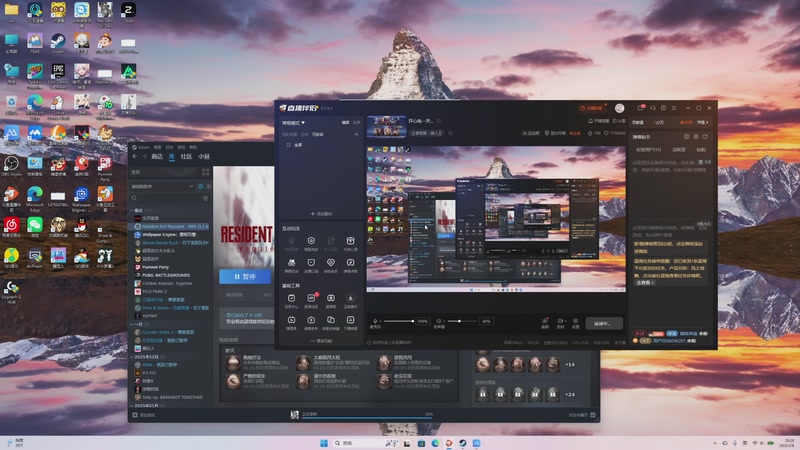Toggle the clock sort icon in Steam library
The height and width of the screenshot is (450, 800).
click(x=201, y=186)
